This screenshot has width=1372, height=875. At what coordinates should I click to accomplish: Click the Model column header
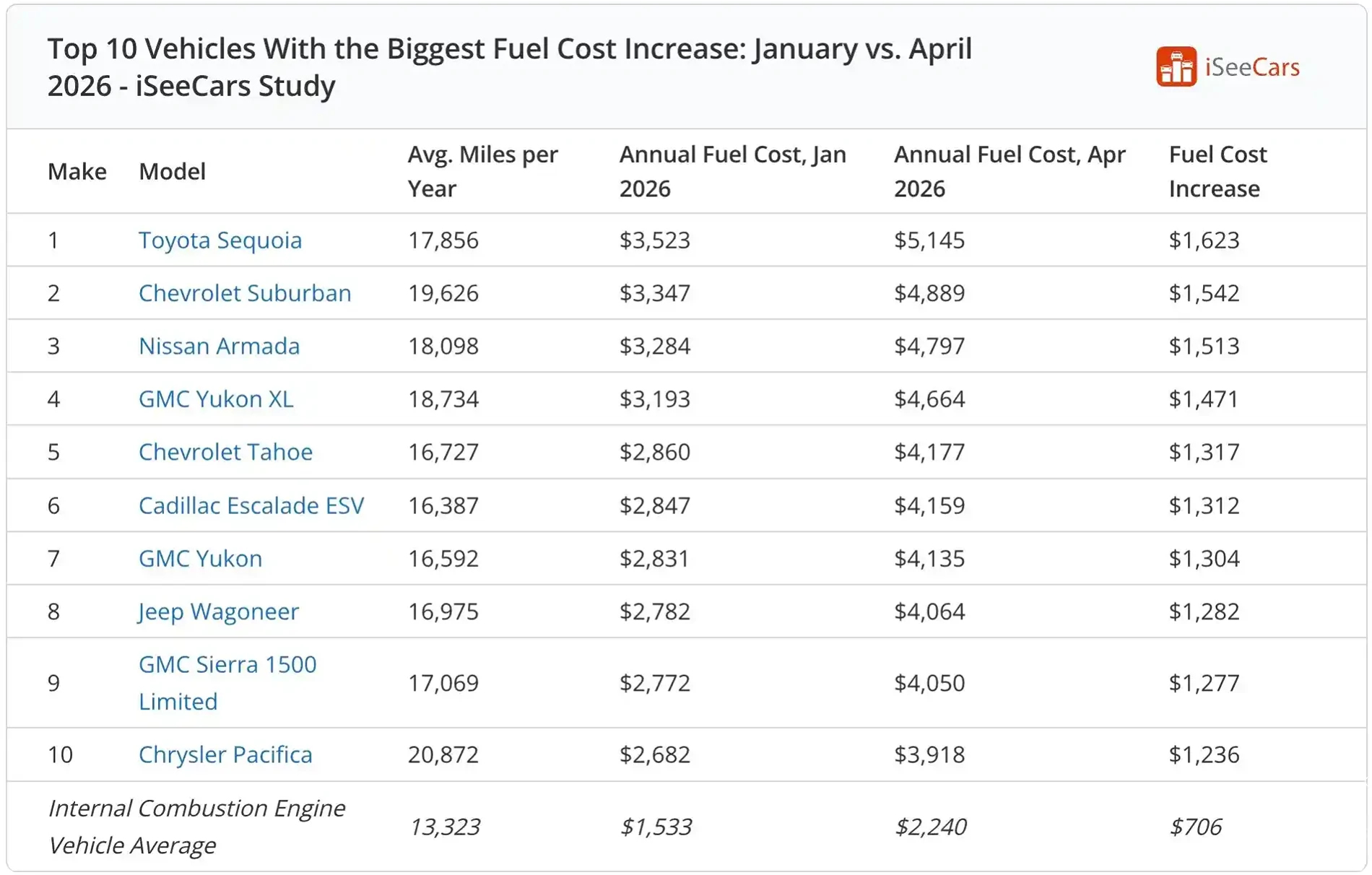pyautogui.click(x=172, y=171)
